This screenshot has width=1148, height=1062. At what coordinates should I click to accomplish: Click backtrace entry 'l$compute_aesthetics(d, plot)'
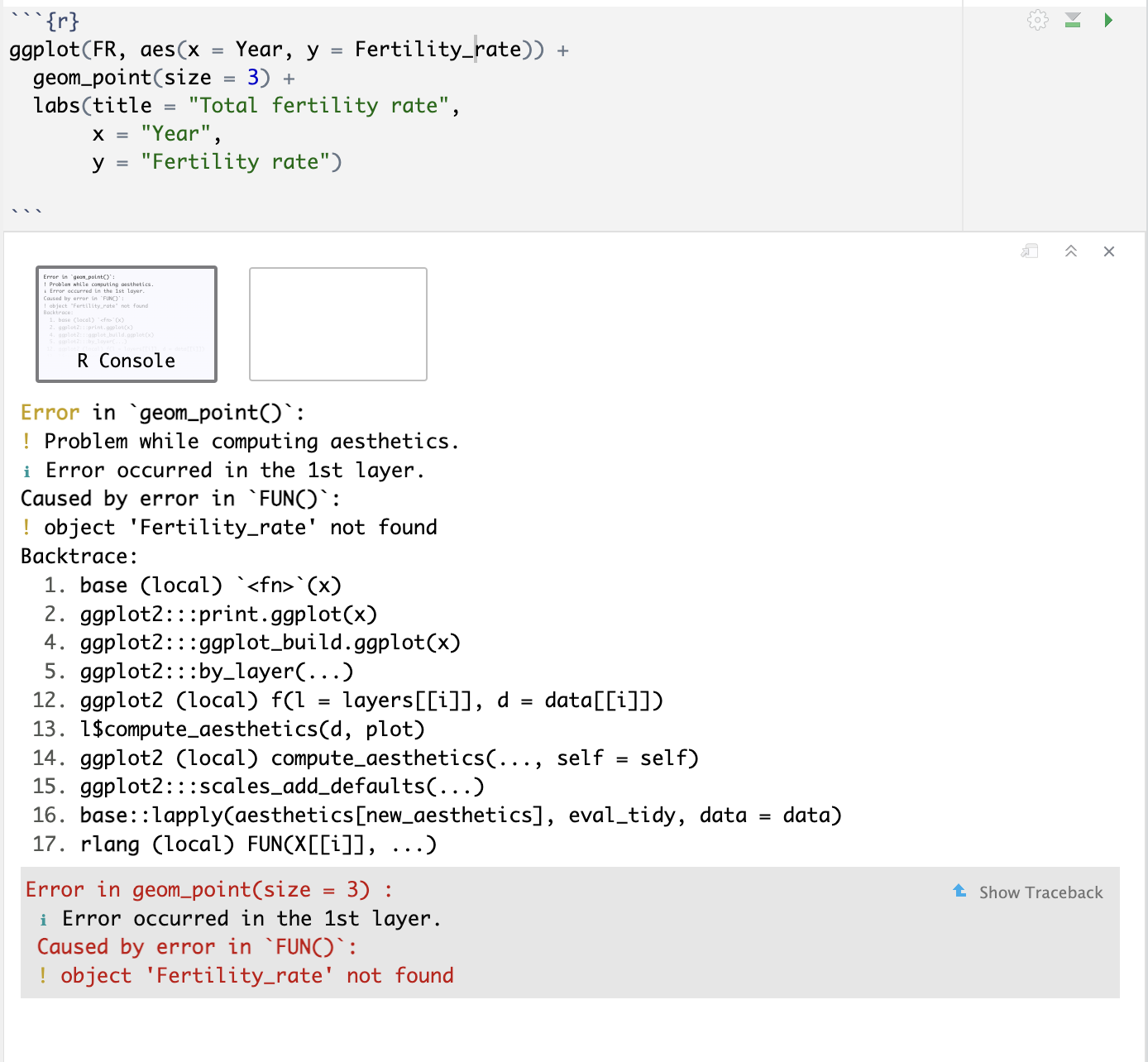pos(252,729)
